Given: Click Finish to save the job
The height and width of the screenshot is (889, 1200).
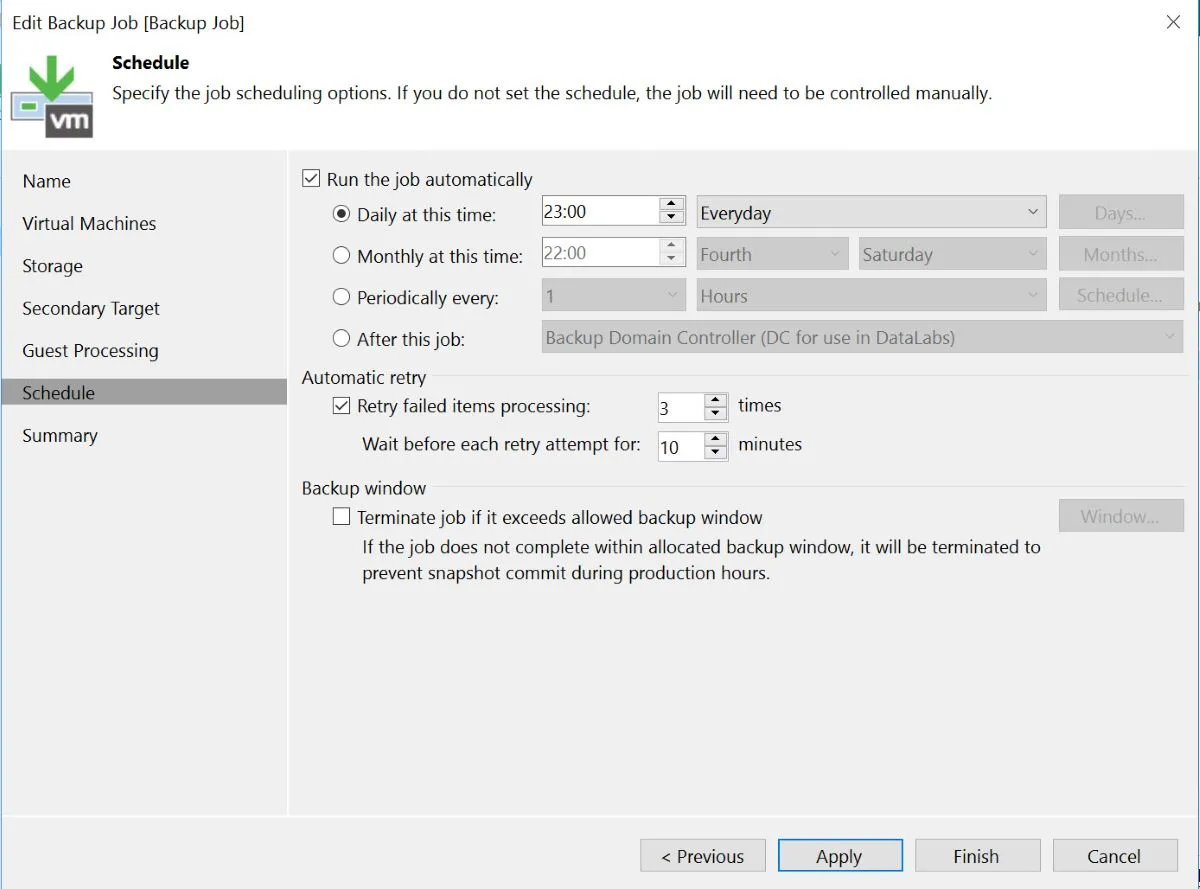Looking at the screenshot, I should (977, 856).
